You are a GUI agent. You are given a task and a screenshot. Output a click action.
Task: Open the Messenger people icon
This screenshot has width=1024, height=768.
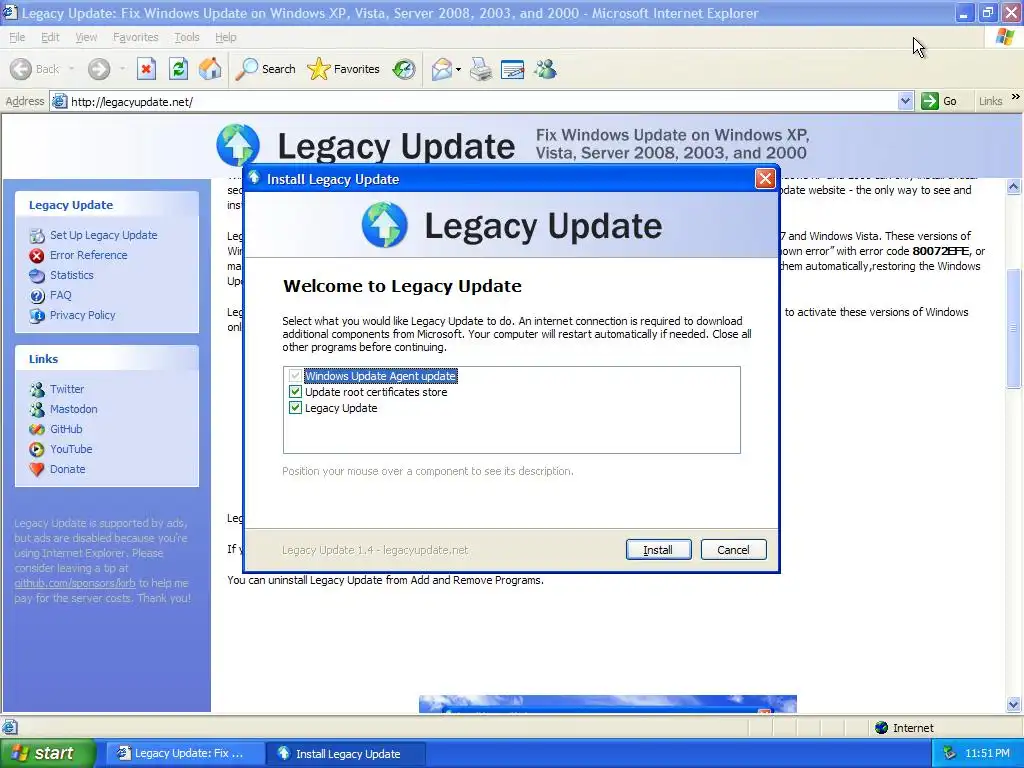[x=545, y=69]
